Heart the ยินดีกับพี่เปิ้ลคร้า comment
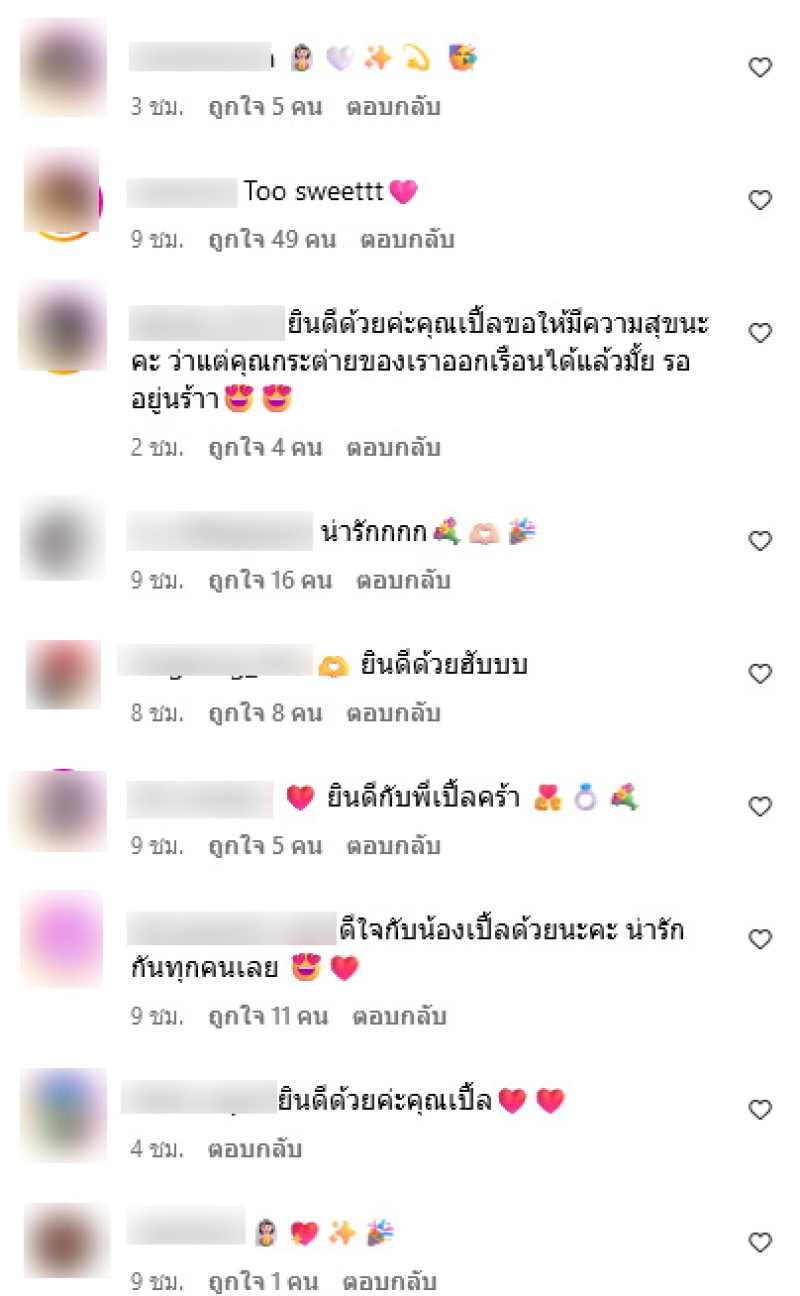Screen dimensions: 800x1296 [x=760, y=806]
